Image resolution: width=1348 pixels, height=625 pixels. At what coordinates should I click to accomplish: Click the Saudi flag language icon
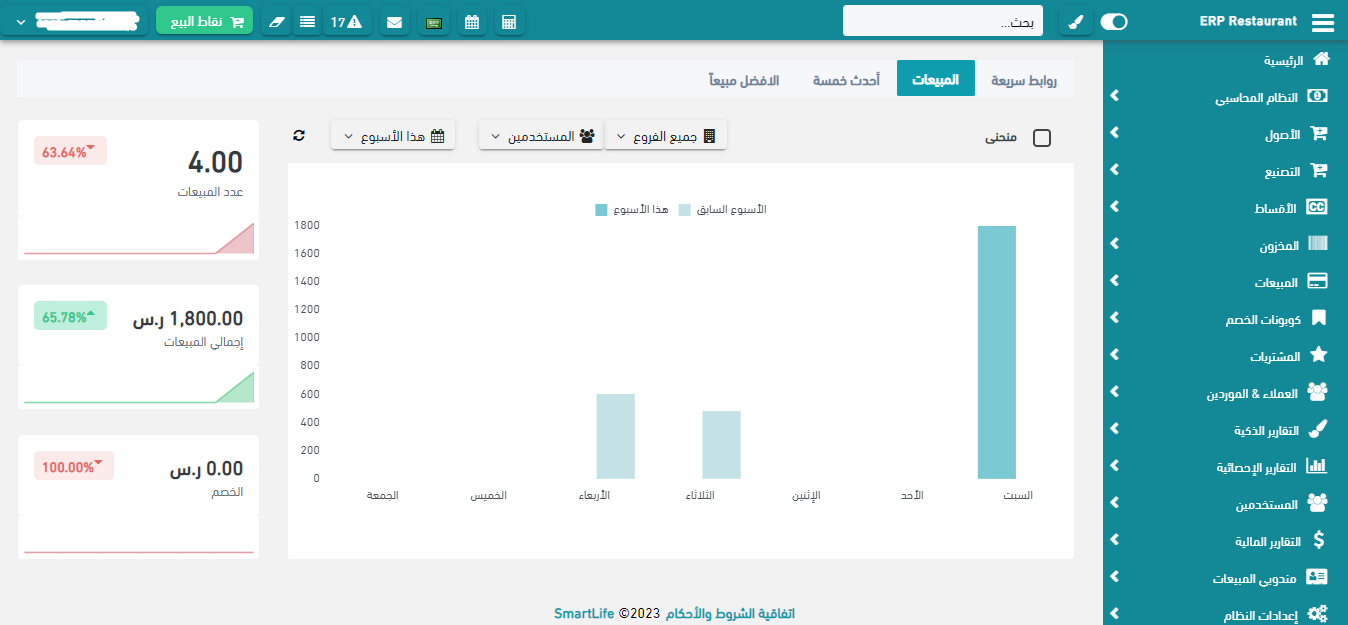tap(434, 21)
